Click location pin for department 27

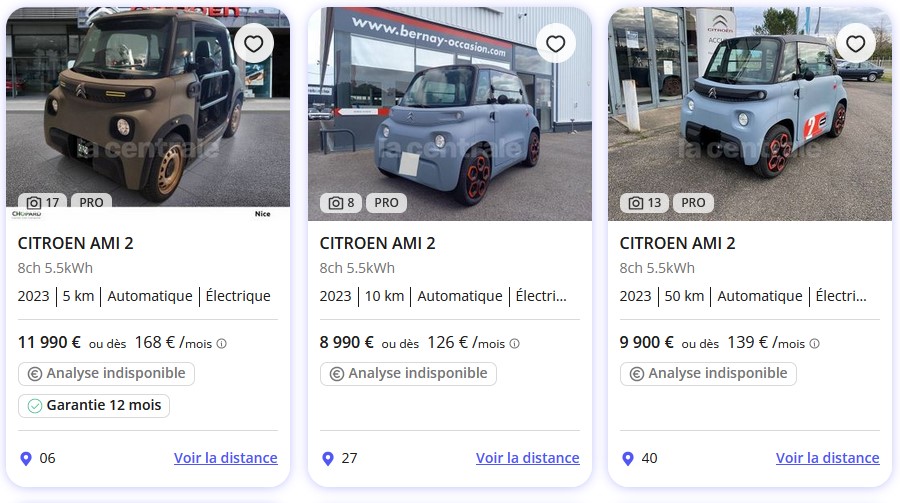pyautogui.click(x=328, y=458)
